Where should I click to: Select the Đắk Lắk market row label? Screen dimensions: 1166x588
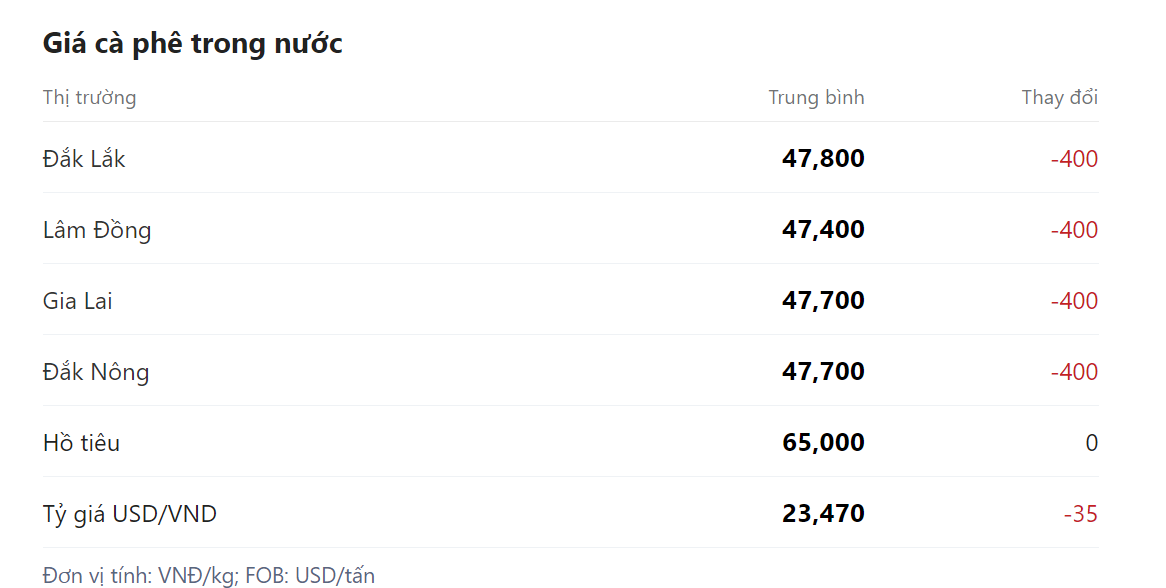[x=84, y=159]
